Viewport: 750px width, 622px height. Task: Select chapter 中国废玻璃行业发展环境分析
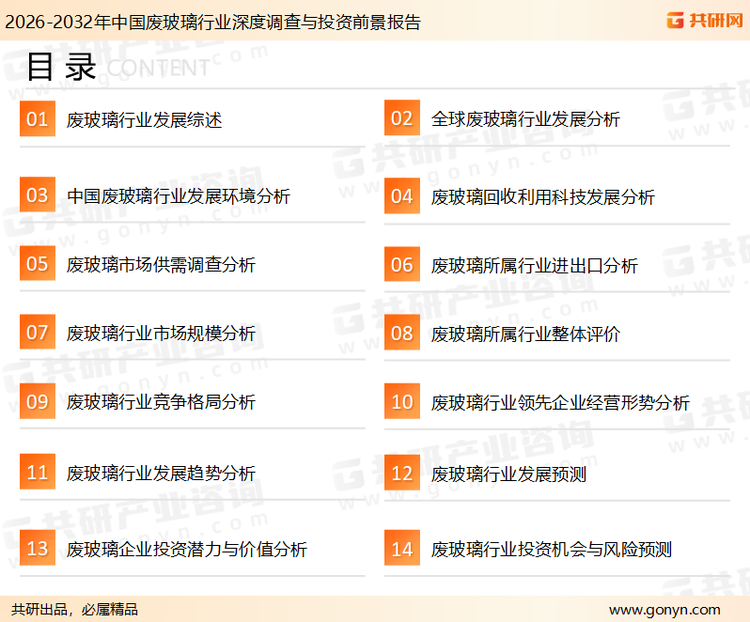[178, 196]
